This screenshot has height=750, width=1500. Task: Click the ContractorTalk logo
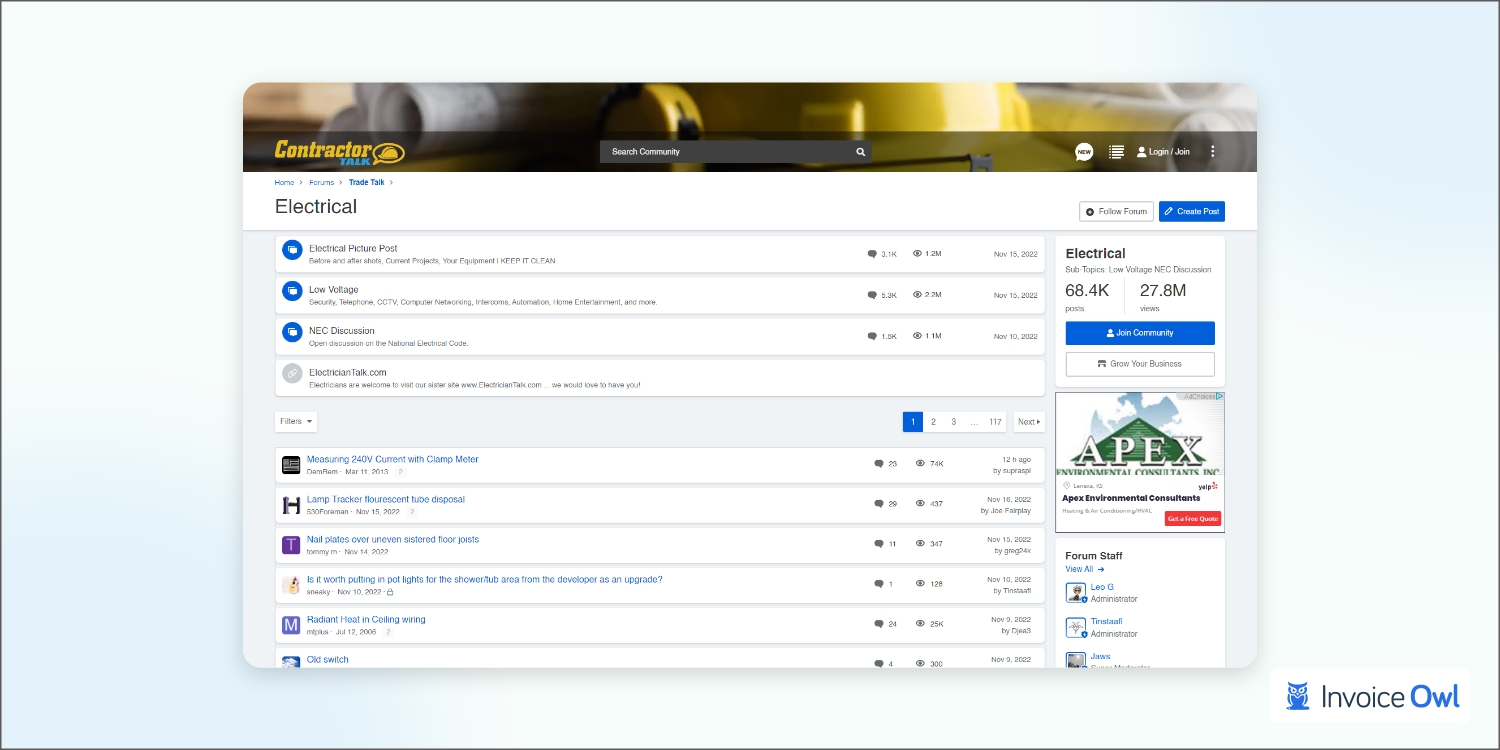[x=340, y=152]
